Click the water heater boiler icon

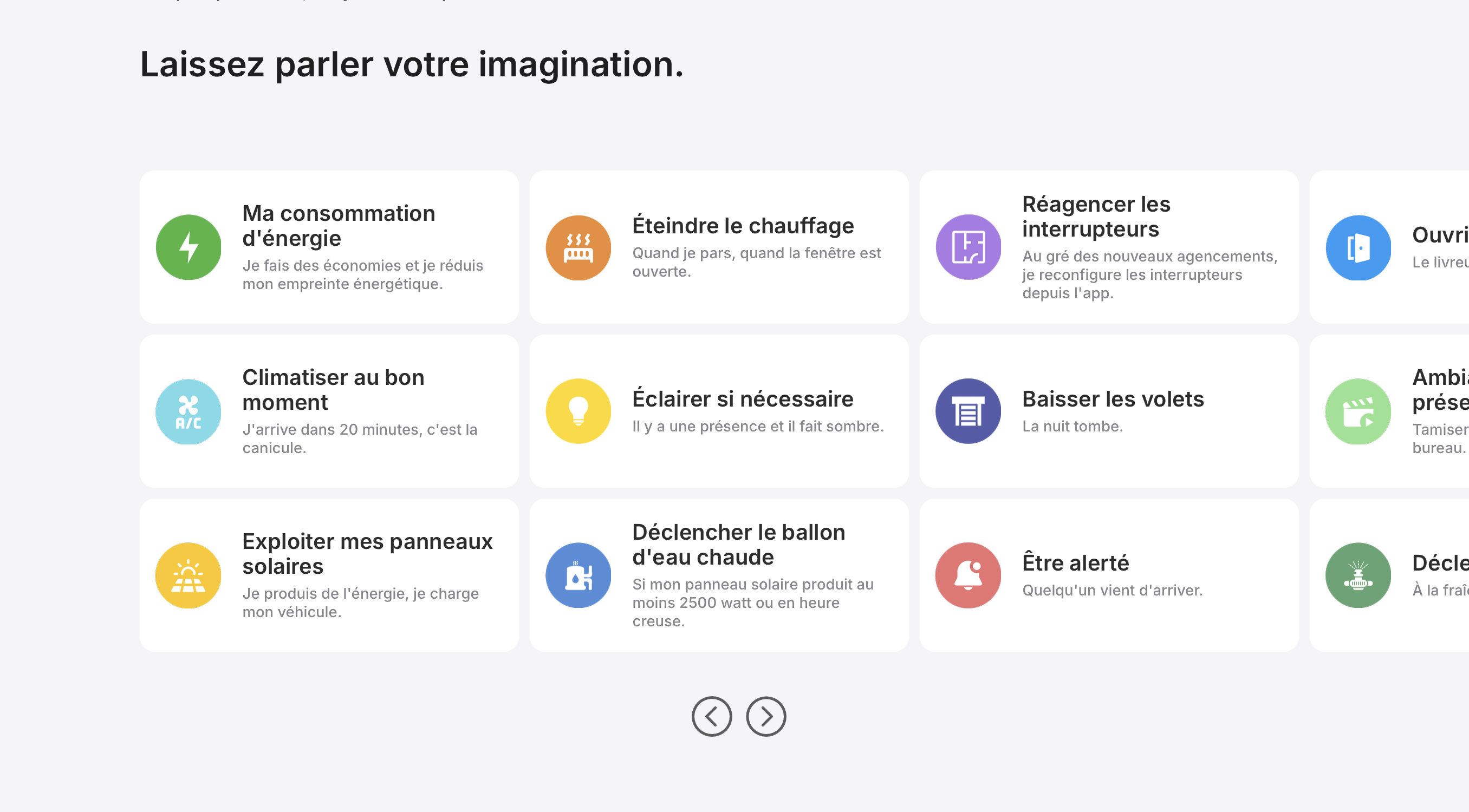coord(577,575)
